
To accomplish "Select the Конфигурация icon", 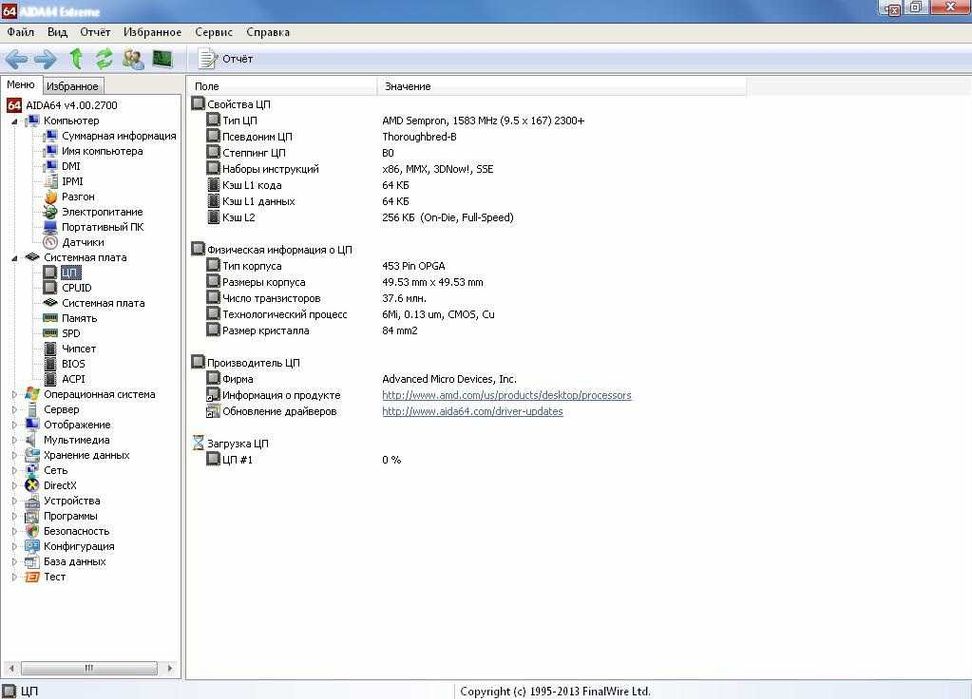I will (x=32, y=547).
